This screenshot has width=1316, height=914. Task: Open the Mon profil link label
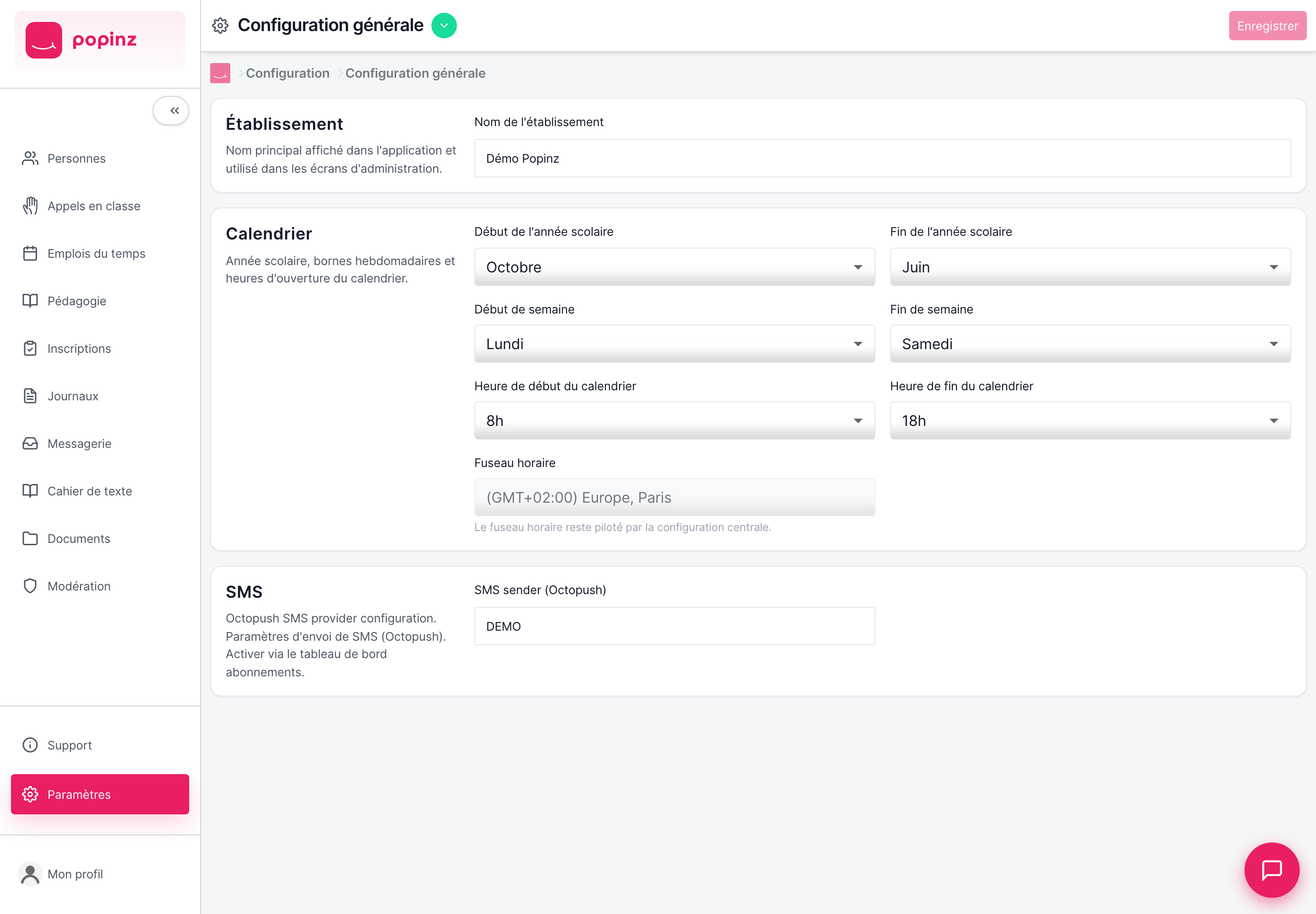(x=75, y=874)
